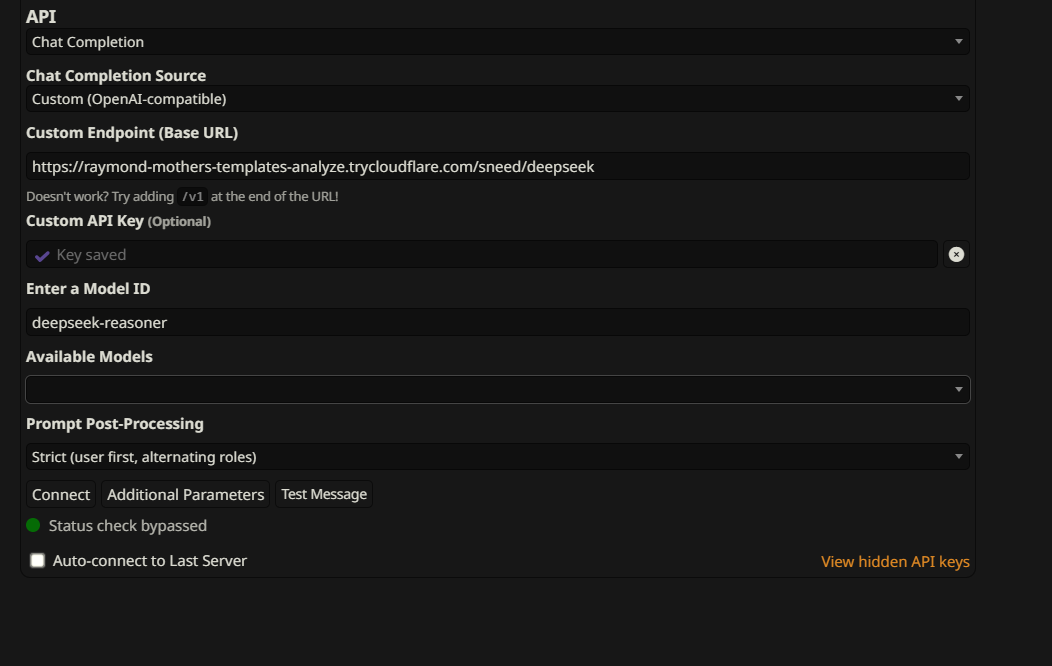Expand the Chat Completion Source dropdown
Image resolution: width=1052 pixels, height=666 pixels.
[x=498, y=99]
